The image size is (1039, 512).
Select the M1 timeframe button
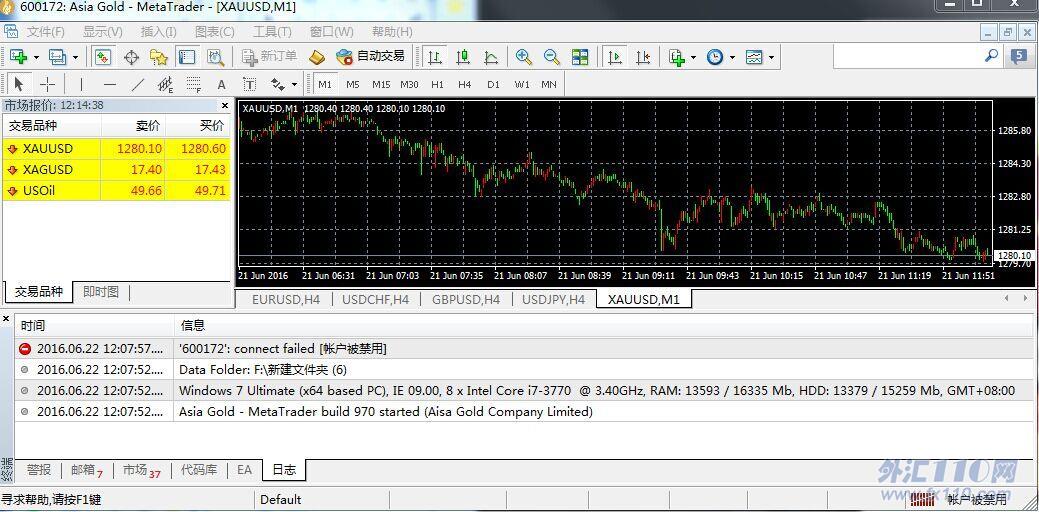tap(325, 85)
